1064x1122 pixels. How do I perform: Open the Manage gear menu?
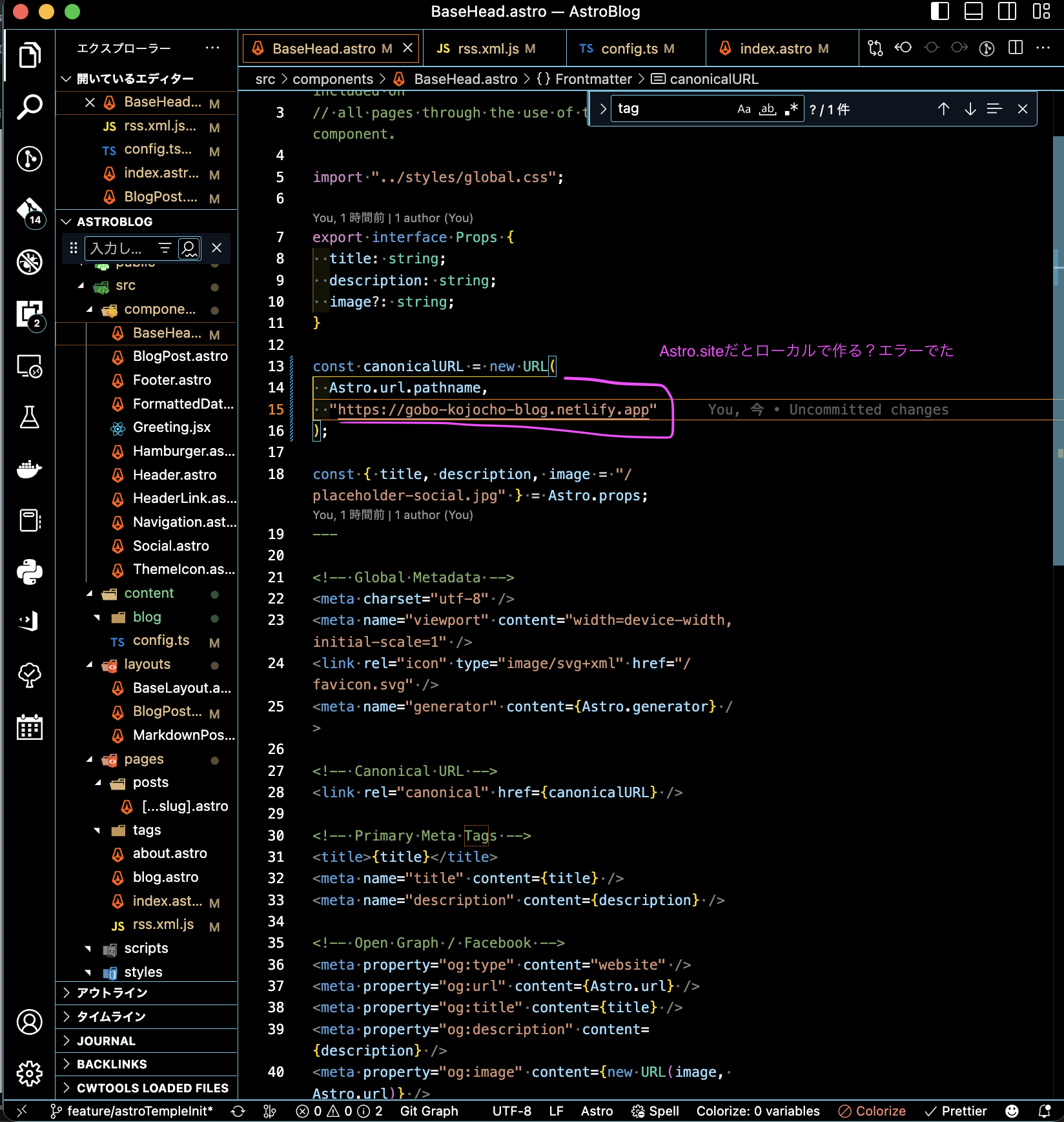pyautogui.click(x=29, y=1074)
